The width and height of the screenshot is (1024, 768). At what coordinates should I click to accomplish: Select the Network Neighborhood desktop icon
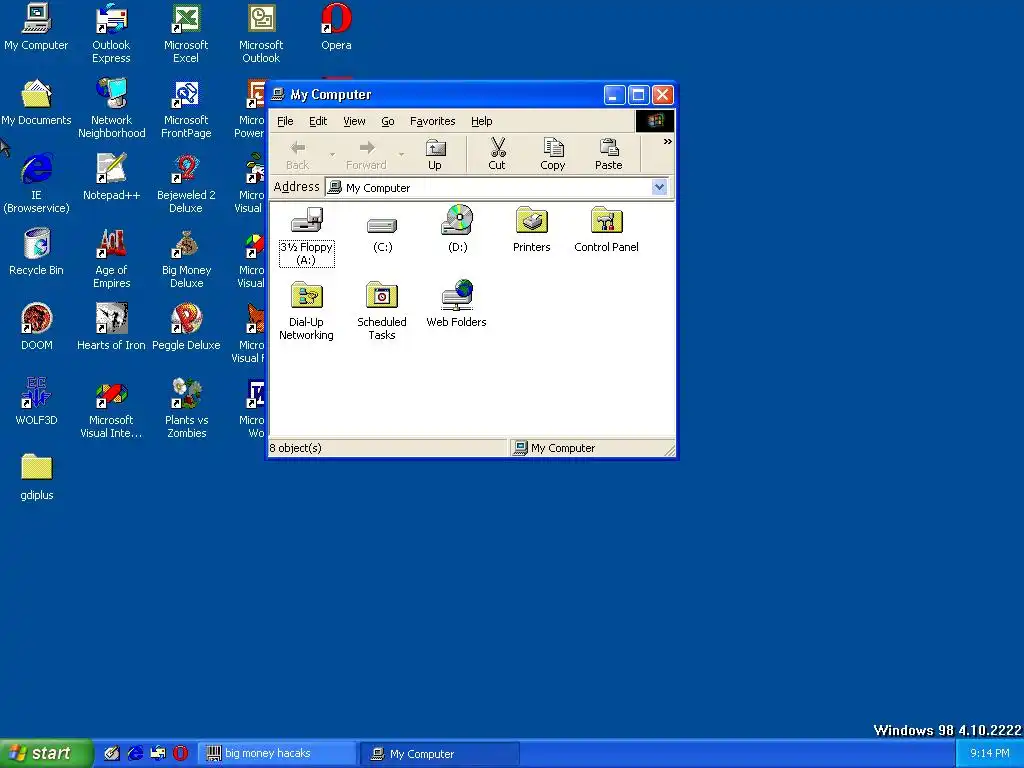(112, 108)
